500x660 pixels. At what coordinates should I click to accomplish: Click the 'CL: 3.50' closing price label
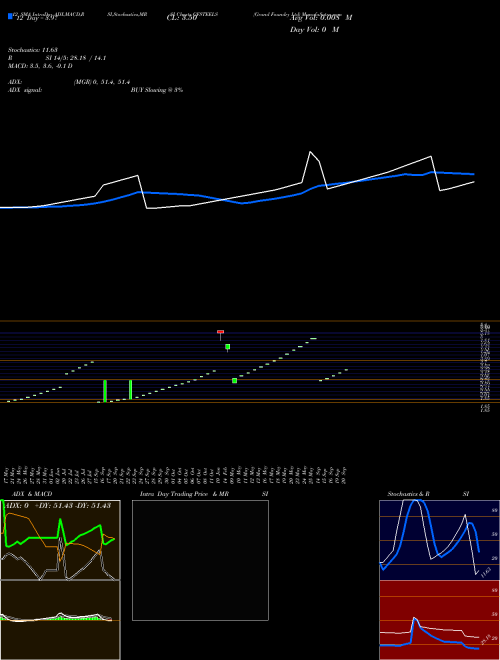coord(182,18)
